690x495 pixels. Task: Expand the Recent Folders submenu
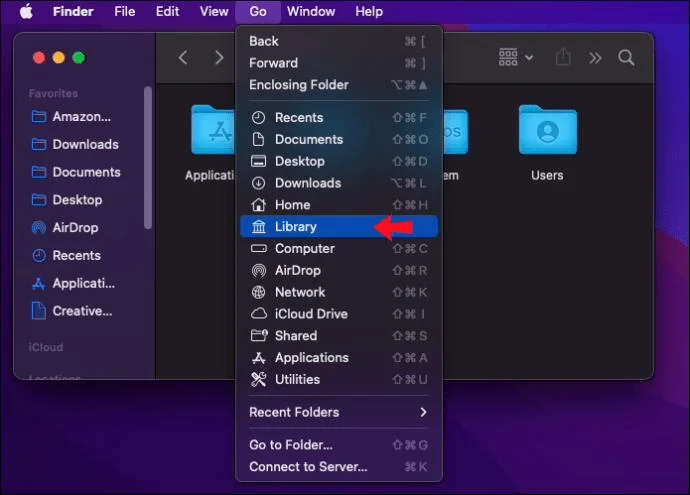click(339, 412)
